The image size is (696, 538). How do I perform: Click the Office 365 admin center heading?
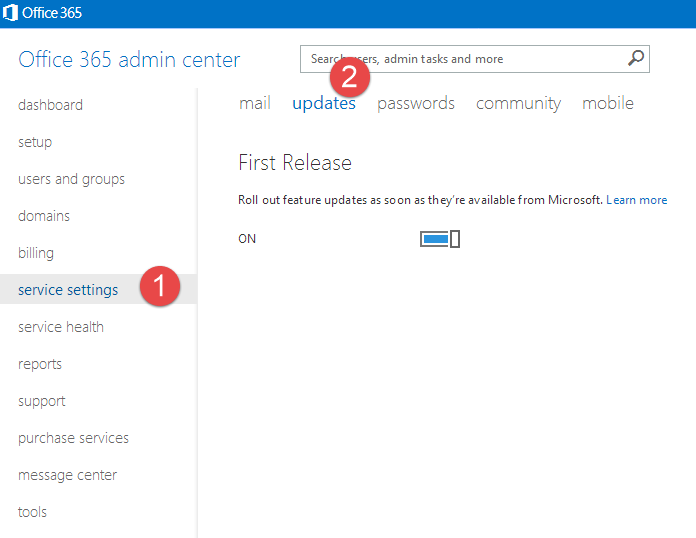tap(129, 59)
